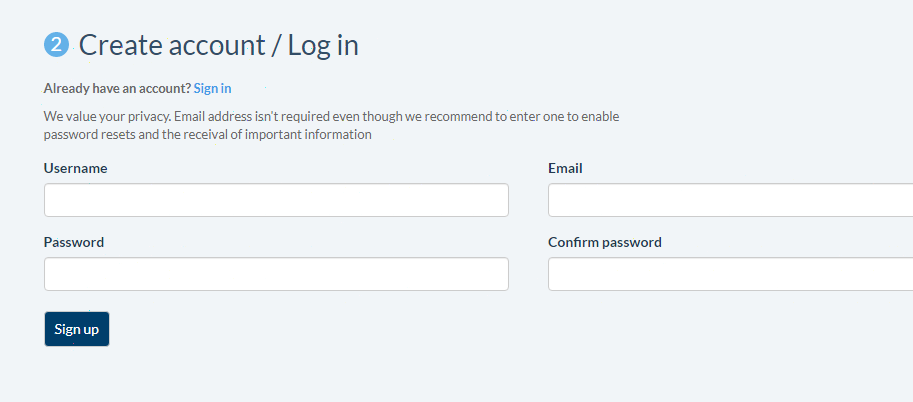Image resolution: width=913 pixels, height=402 pixels.
Task: Click into the Email text box
Action: point(730,200)
